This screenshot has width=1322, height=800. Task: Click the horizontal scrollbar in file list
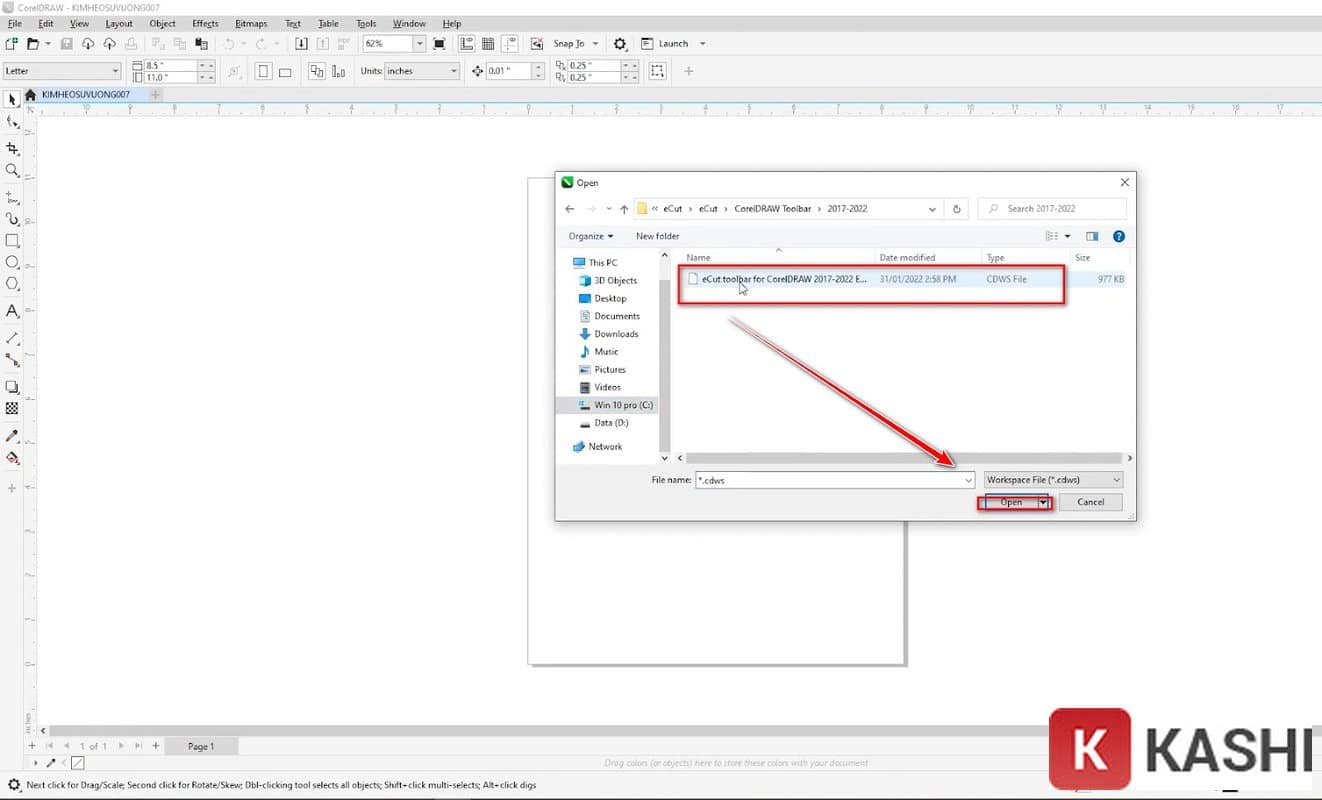(900, 458)
